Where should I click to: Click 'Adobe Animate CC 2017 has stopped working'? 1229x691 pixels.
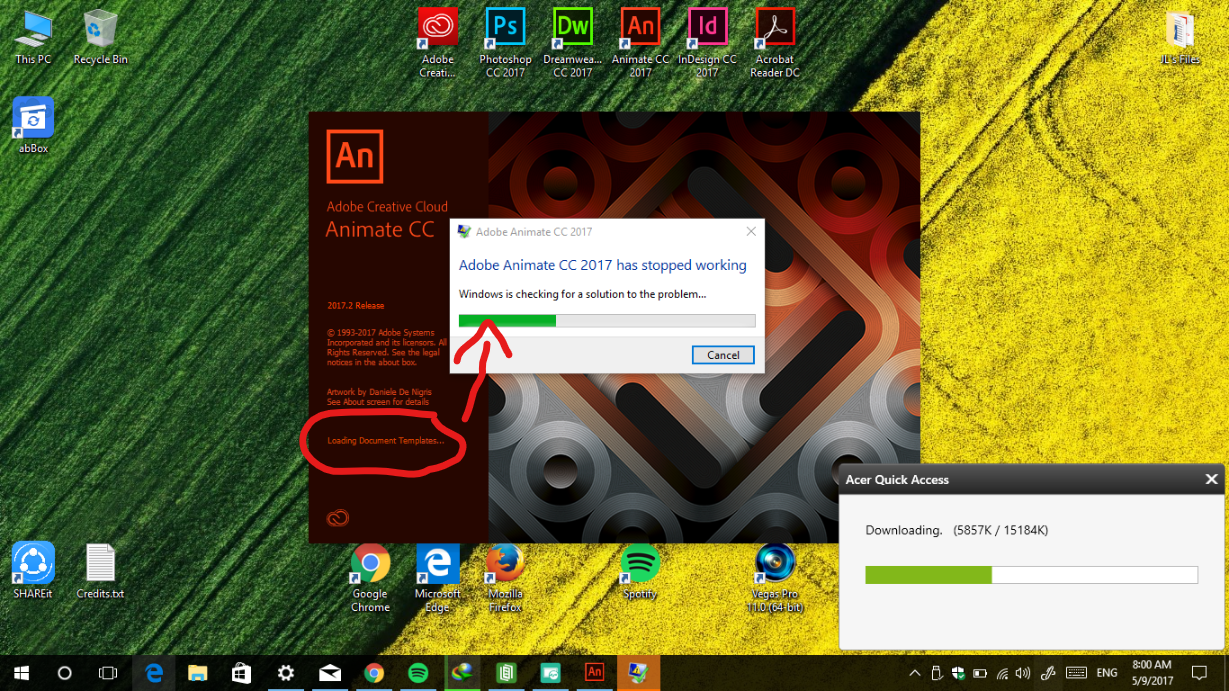[x=602, y=265]
